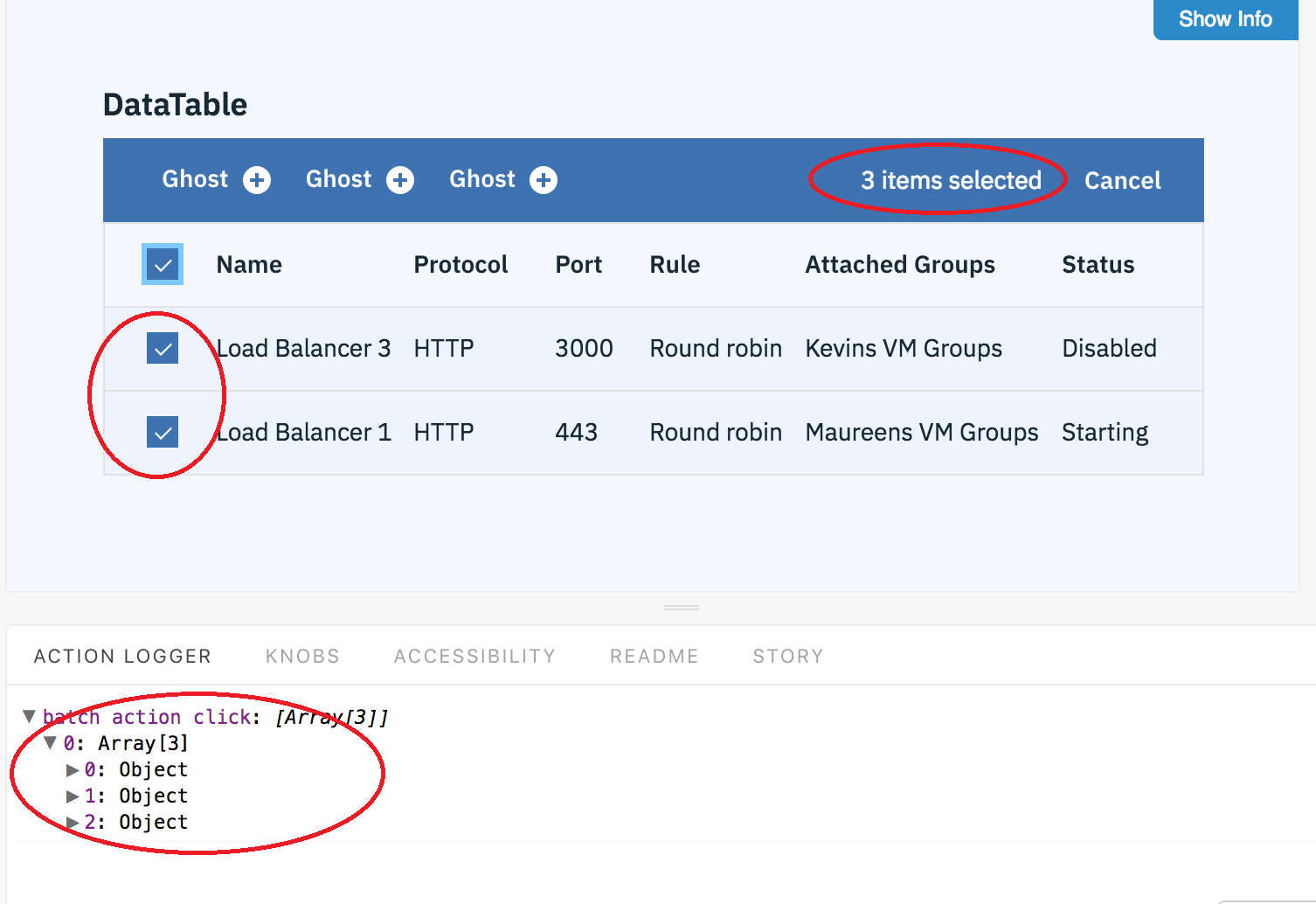
Task: Uncheck the Load Balancer 3 row checkbox
Action: pyautogui.click(x=163, y=348)
